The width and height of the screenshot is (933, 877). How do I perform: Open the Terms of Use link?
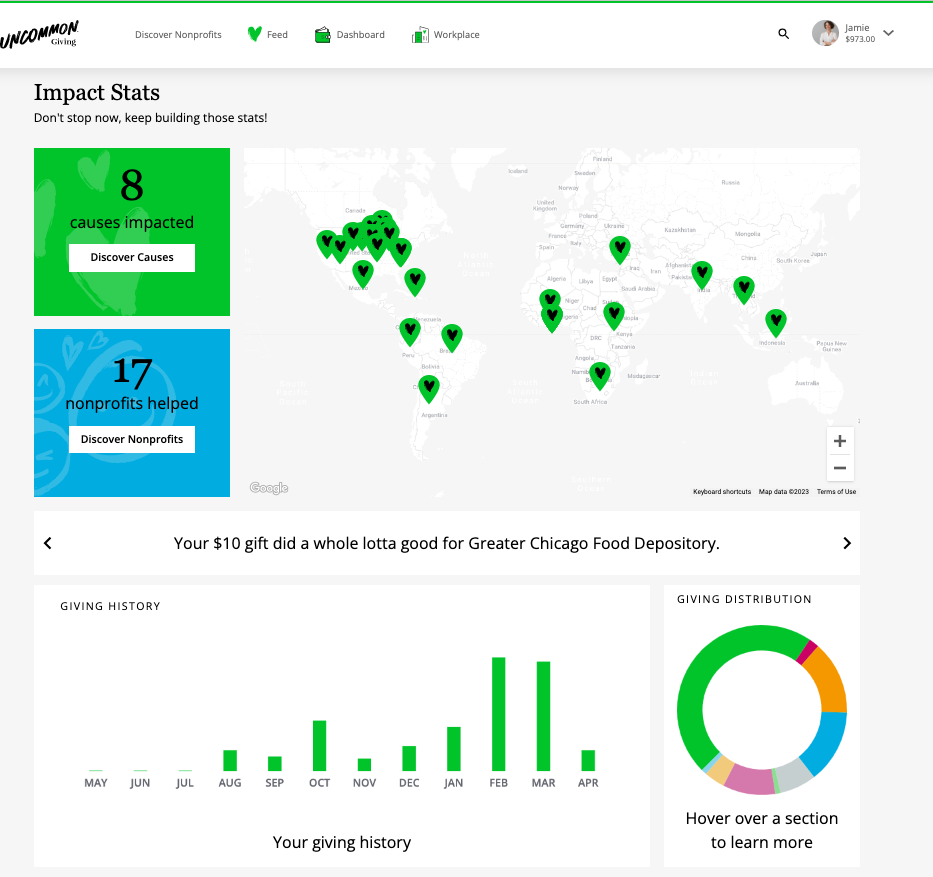click(x=836, y=491)
